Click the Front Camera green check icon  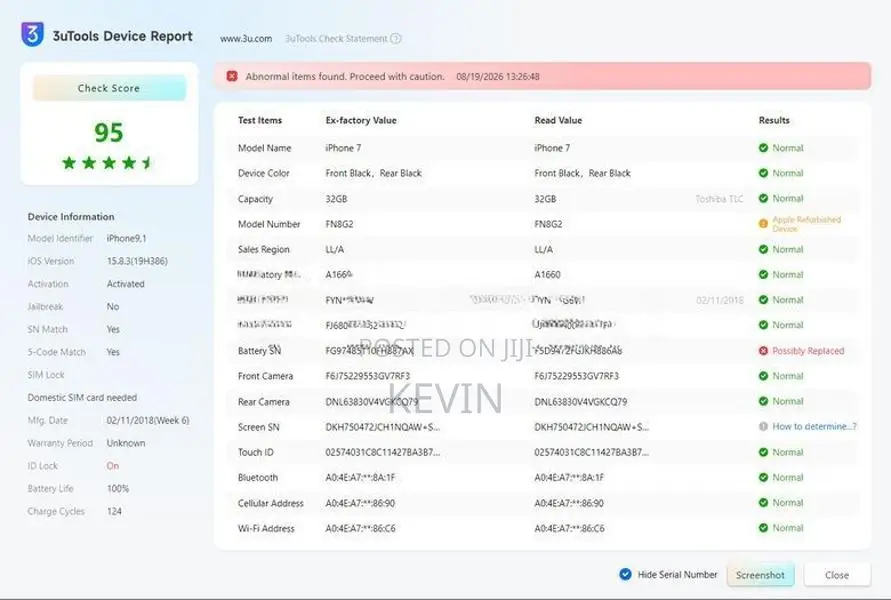pos(763,376)
